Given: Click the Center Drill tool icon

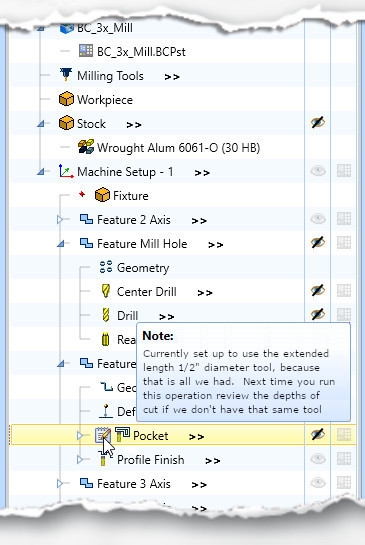Looking at the screenshot, I should point(106,291).
